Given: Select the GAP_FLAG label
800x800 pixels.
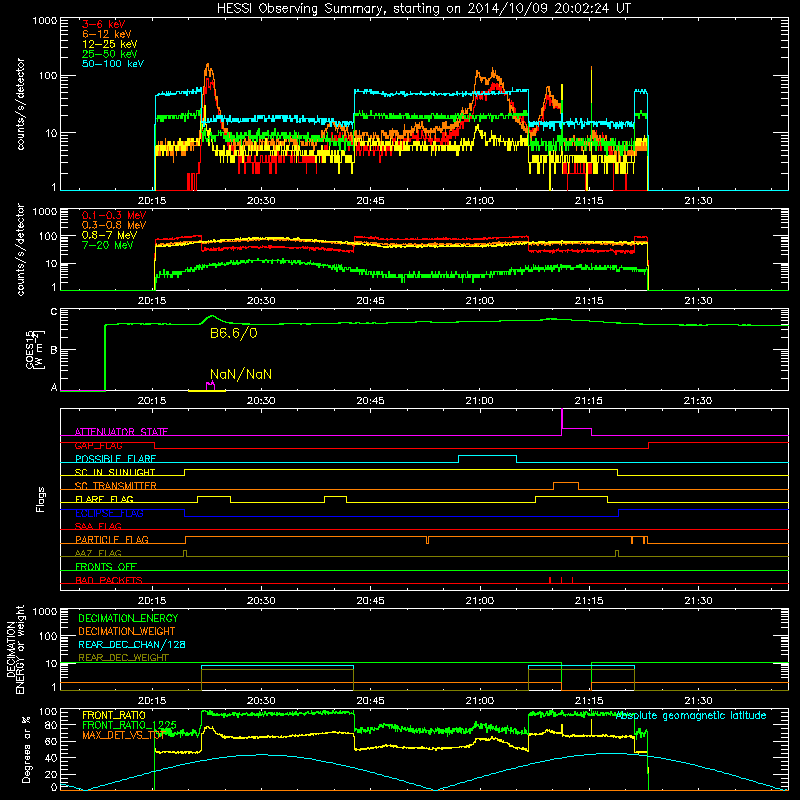Looking at the screenshot, I should [x=98, y=445].
